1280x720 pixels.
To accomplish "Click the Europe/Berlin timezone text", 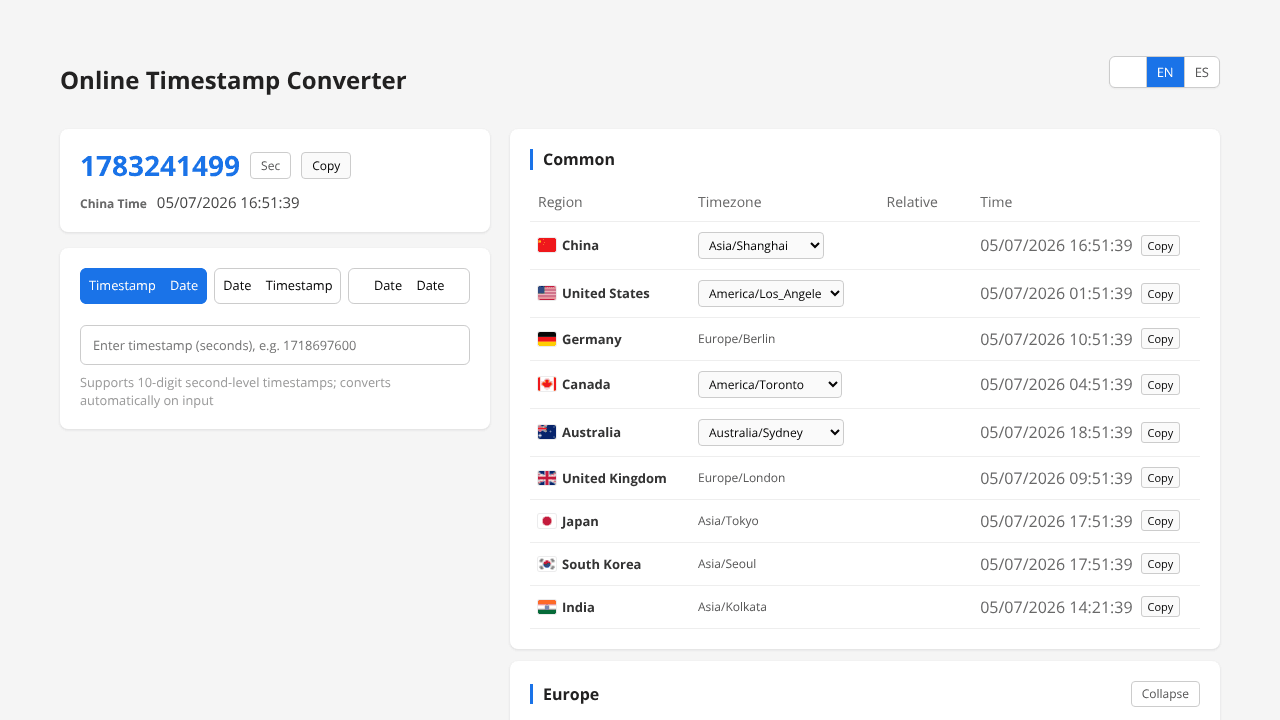I will coord(737,339).
